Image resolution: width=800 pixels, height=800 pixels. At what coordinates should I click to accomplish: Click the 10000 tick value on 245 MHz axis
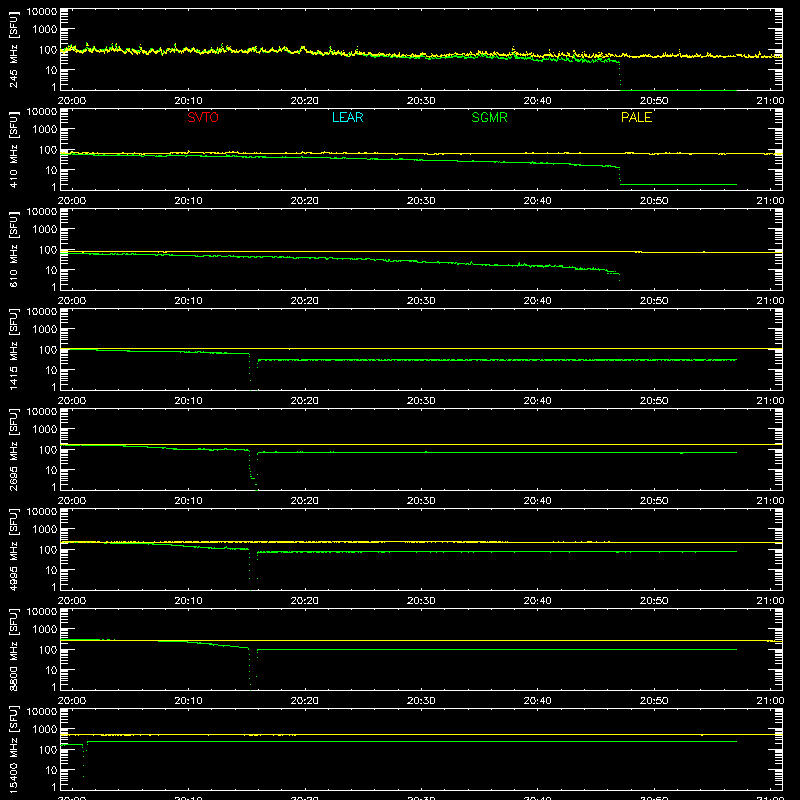click(42, 12)
